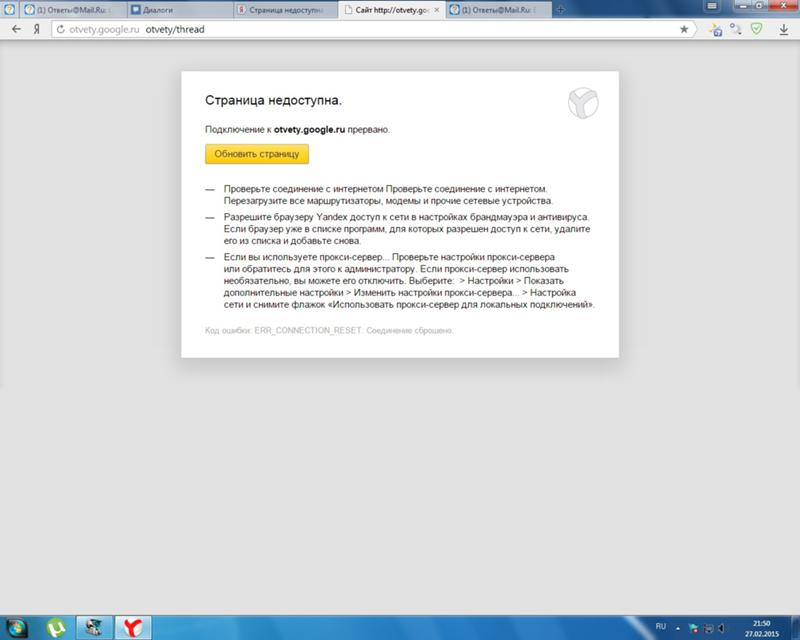The image size is (800, 640).
Task: Minimize the browser window
Action: [x=744, y=5]
